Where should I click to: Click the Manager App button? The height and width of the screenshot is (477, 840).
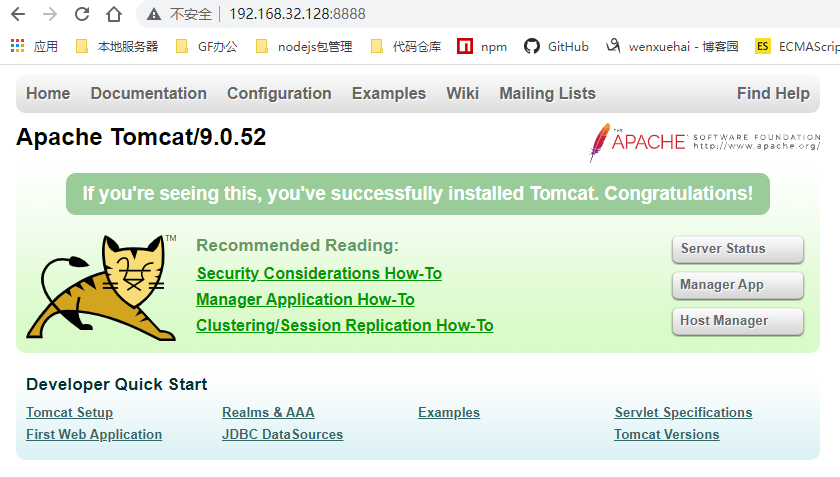(738, 285)
